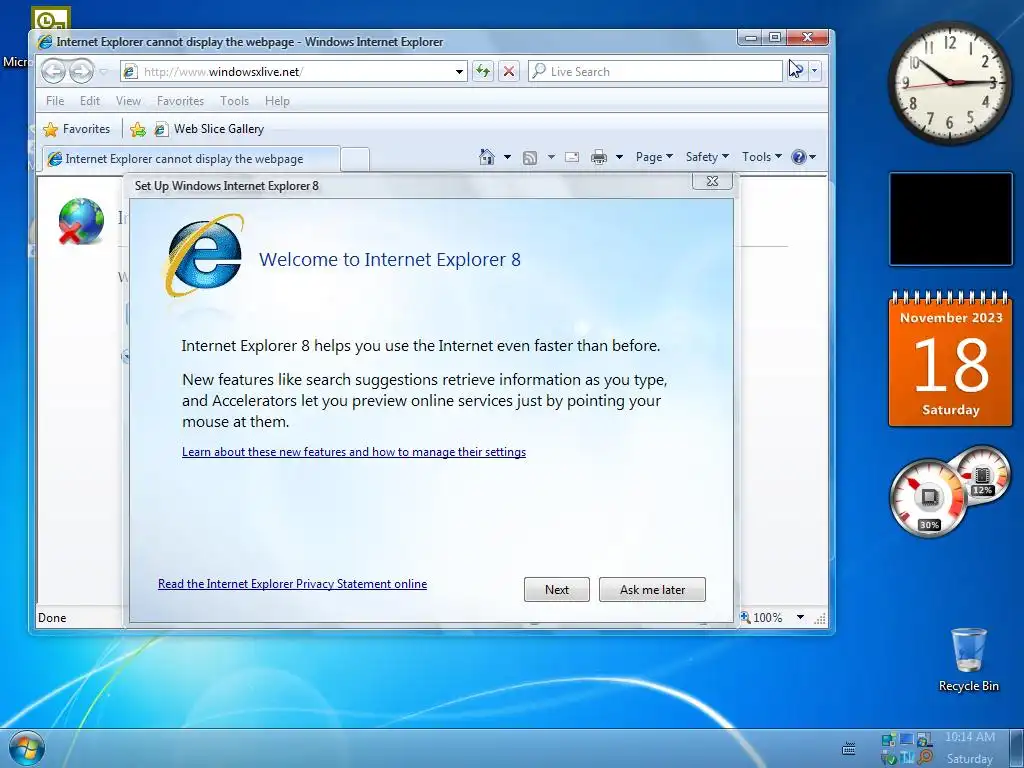Close the Set Up Windows Internet Explorer 8 dialog

click(712, 182)
